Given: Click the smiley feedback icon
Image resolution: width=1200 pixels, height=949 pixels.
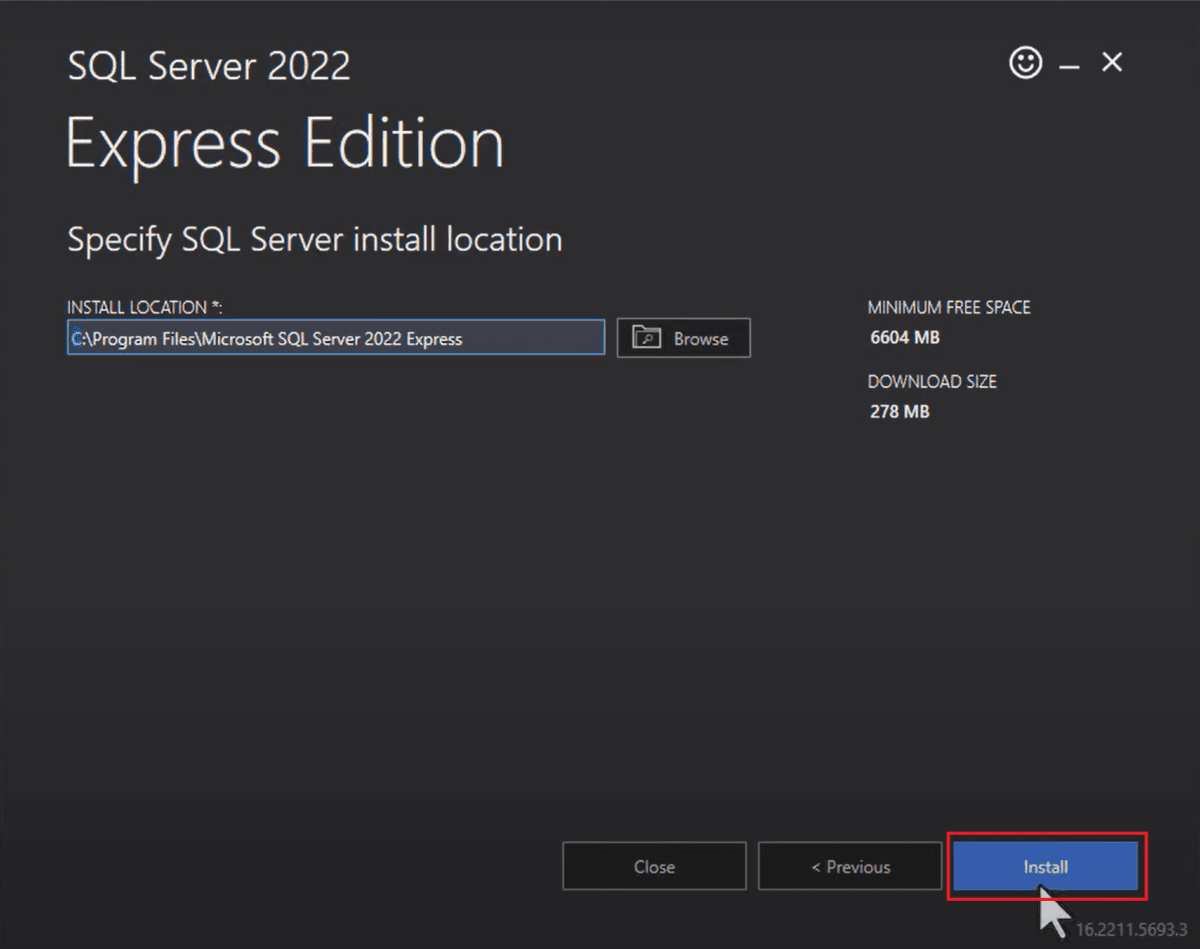Looking at the screenshot, I should pos(1025,64).
